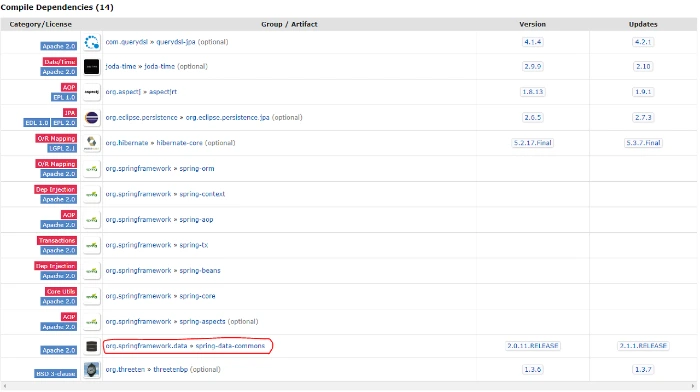Open update version 2.7.3

click(643, 117)
